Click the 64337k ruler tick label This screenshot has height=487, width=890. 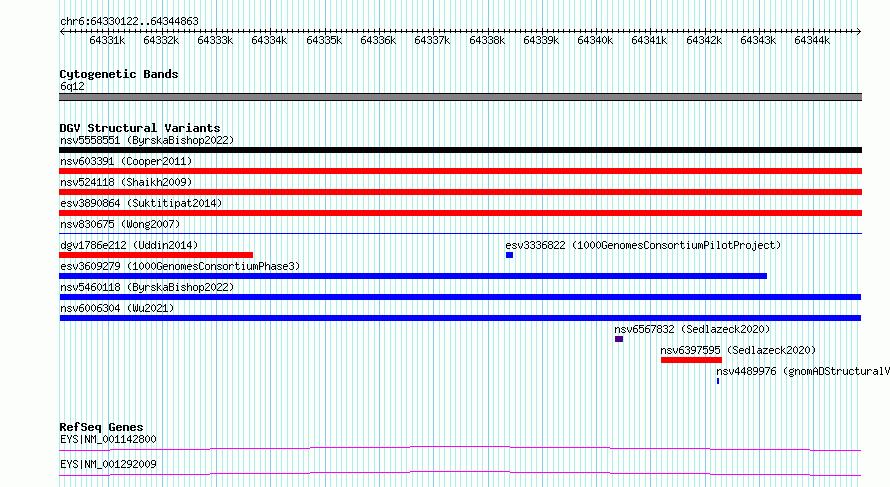pos(432,41)
